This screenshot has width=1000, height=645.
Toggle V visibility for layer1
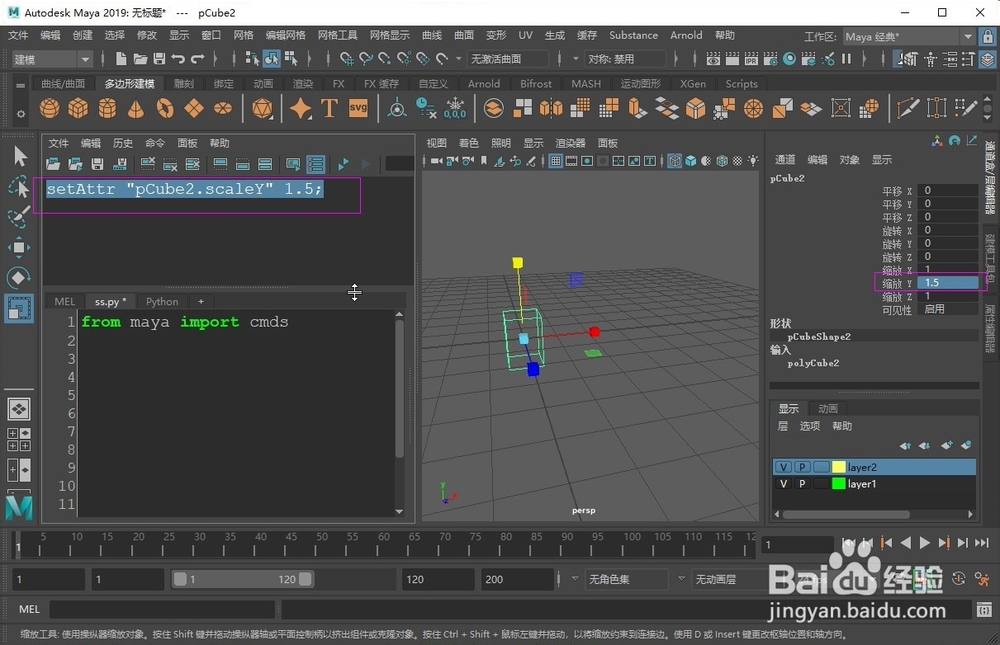click(783, 484)
